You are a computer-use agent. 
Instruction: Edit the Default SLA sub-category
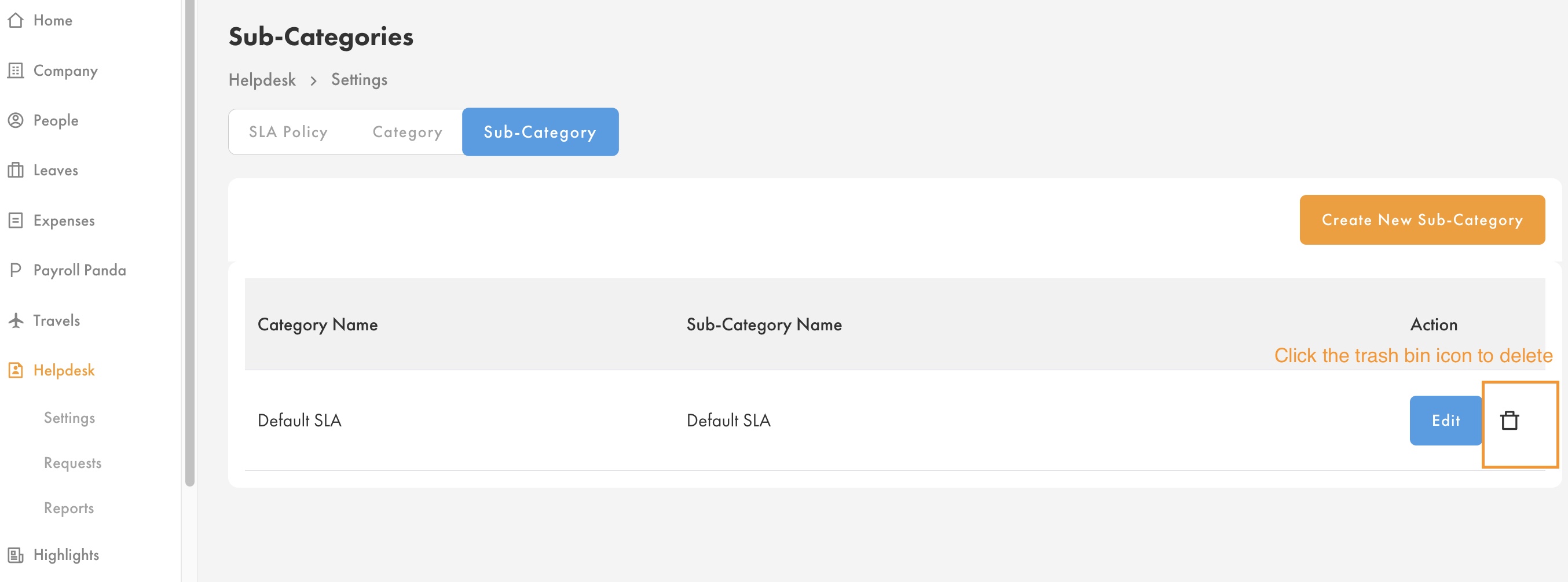pyautogui.click(x=1446, y=420)
